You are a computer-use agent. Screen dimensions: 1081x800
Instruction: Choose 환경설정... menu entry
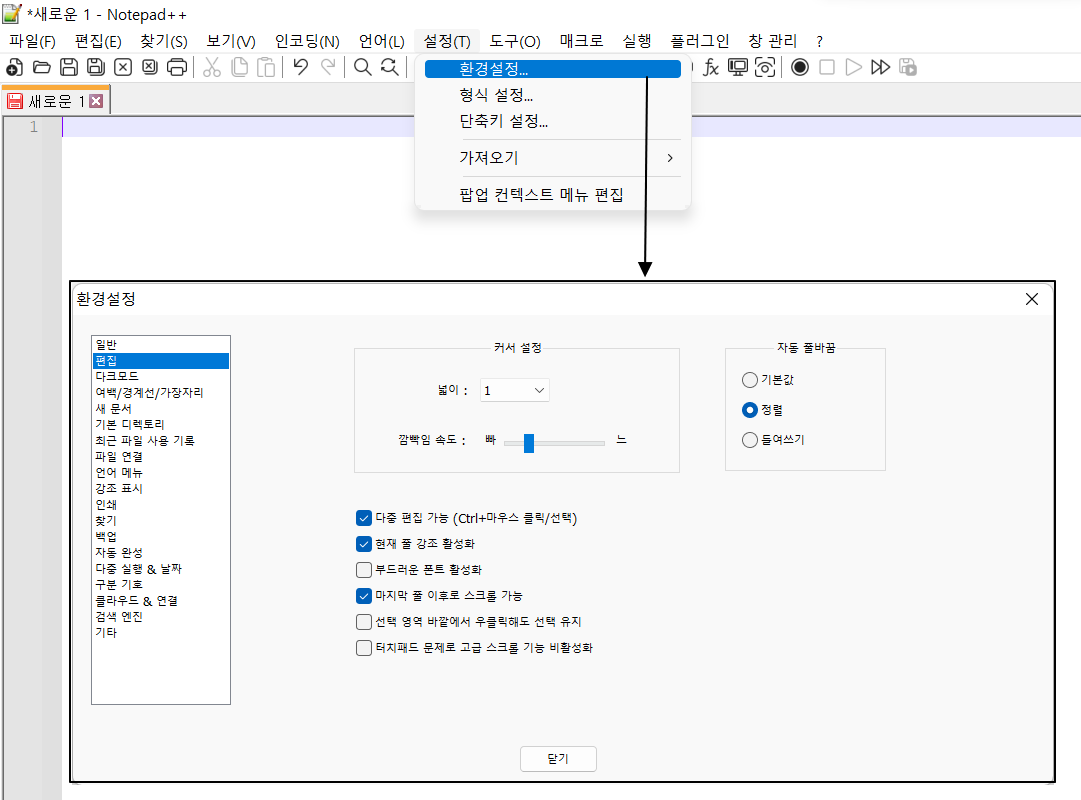pyautogui.click(x=553, y=69)
